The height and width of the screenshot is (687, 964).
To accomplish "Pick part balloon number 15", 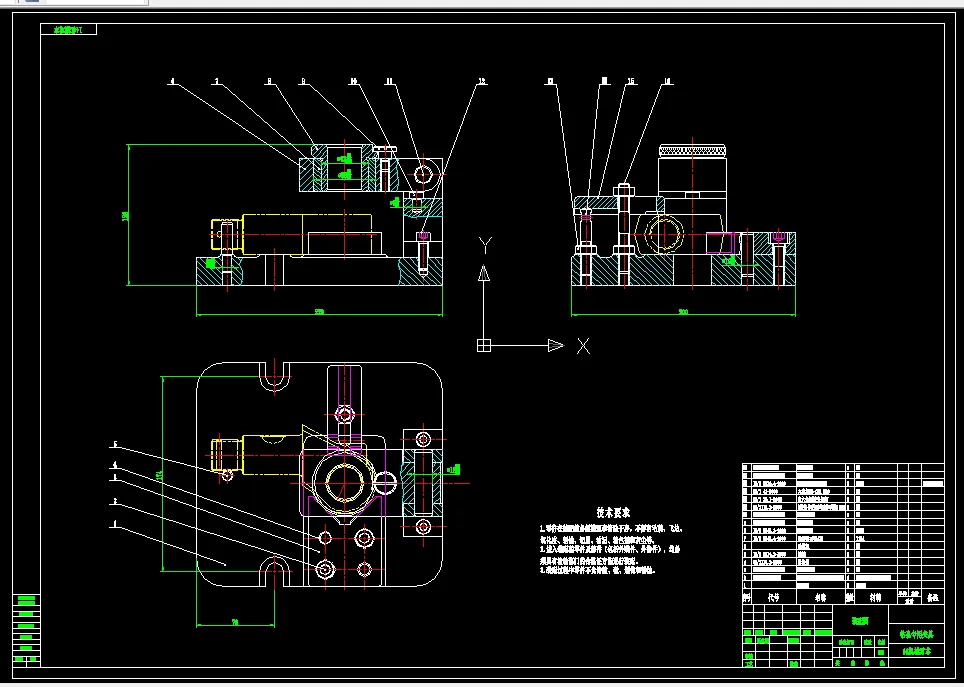I will pos(631,81).
